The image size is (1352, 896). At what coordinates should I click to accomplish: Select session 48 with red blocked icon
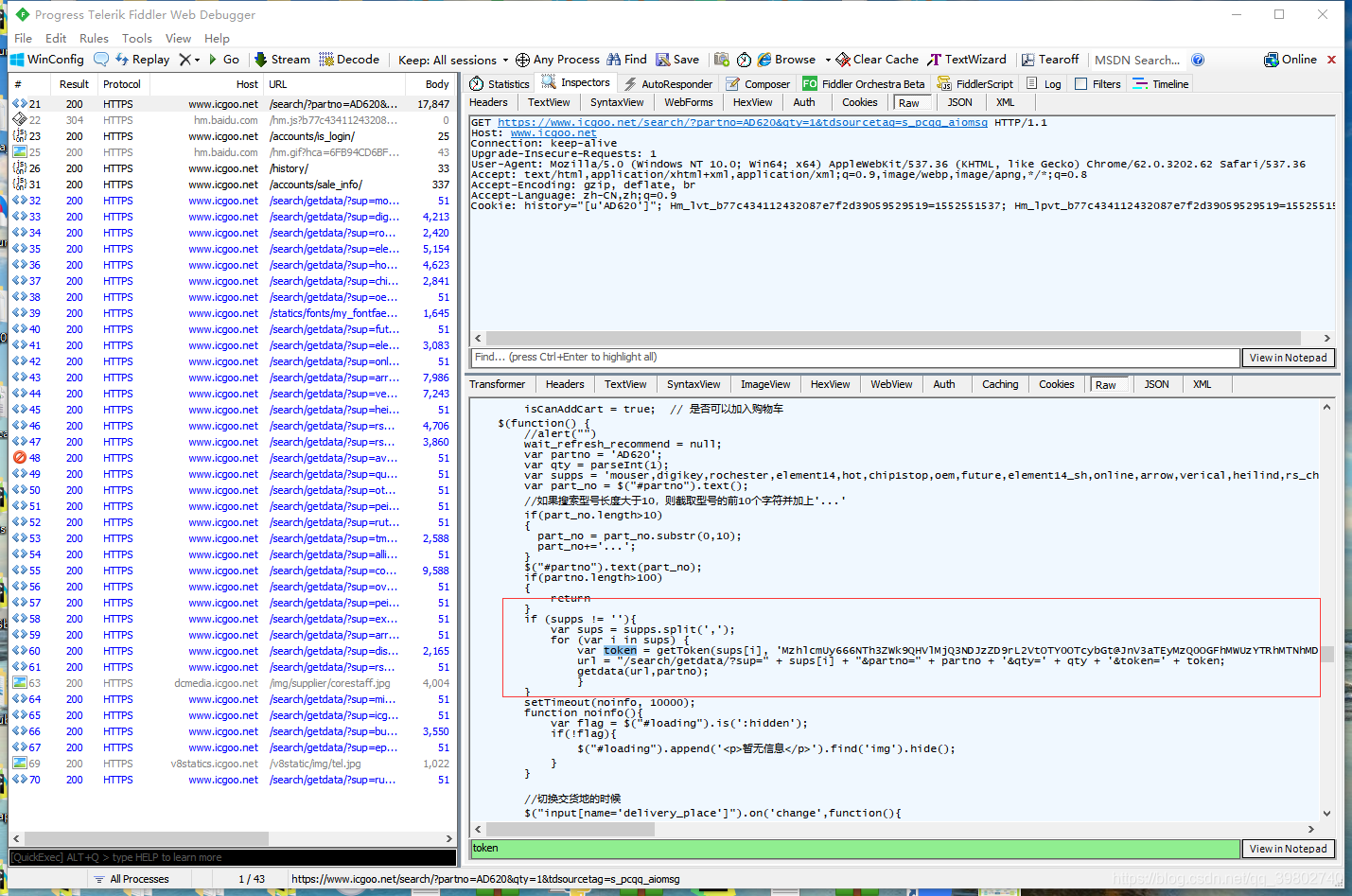coord(233,458)
